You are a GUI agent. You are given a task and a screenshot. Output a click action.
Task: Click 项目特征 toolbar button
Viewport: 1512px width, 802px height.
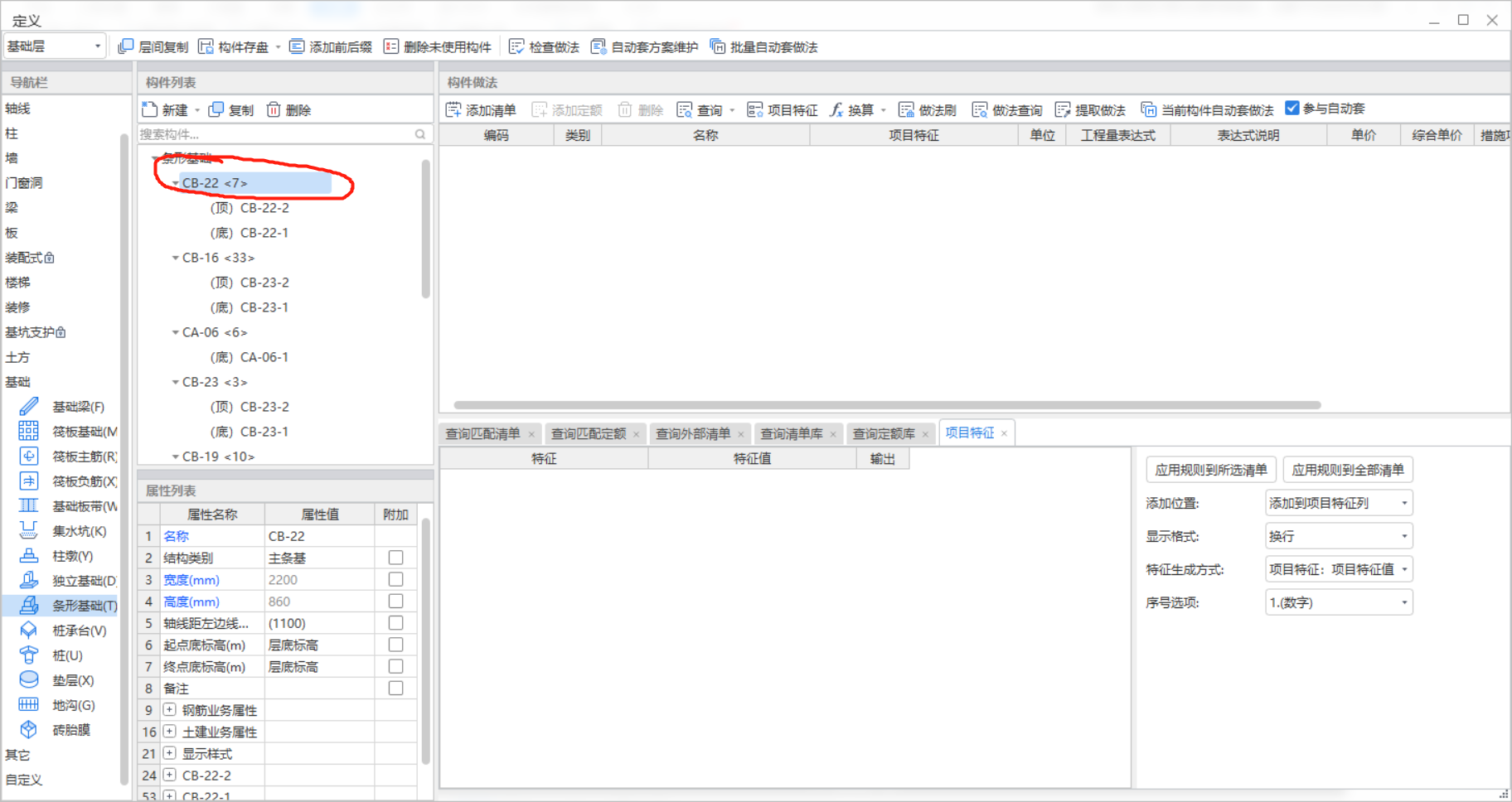783,109
